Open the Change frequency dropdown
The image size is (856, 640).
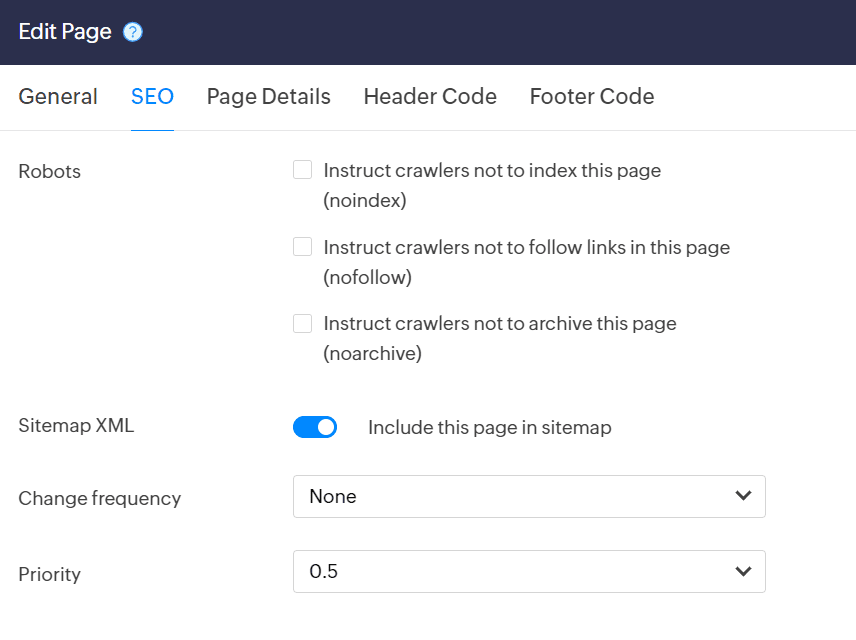(x=528, y=496)
